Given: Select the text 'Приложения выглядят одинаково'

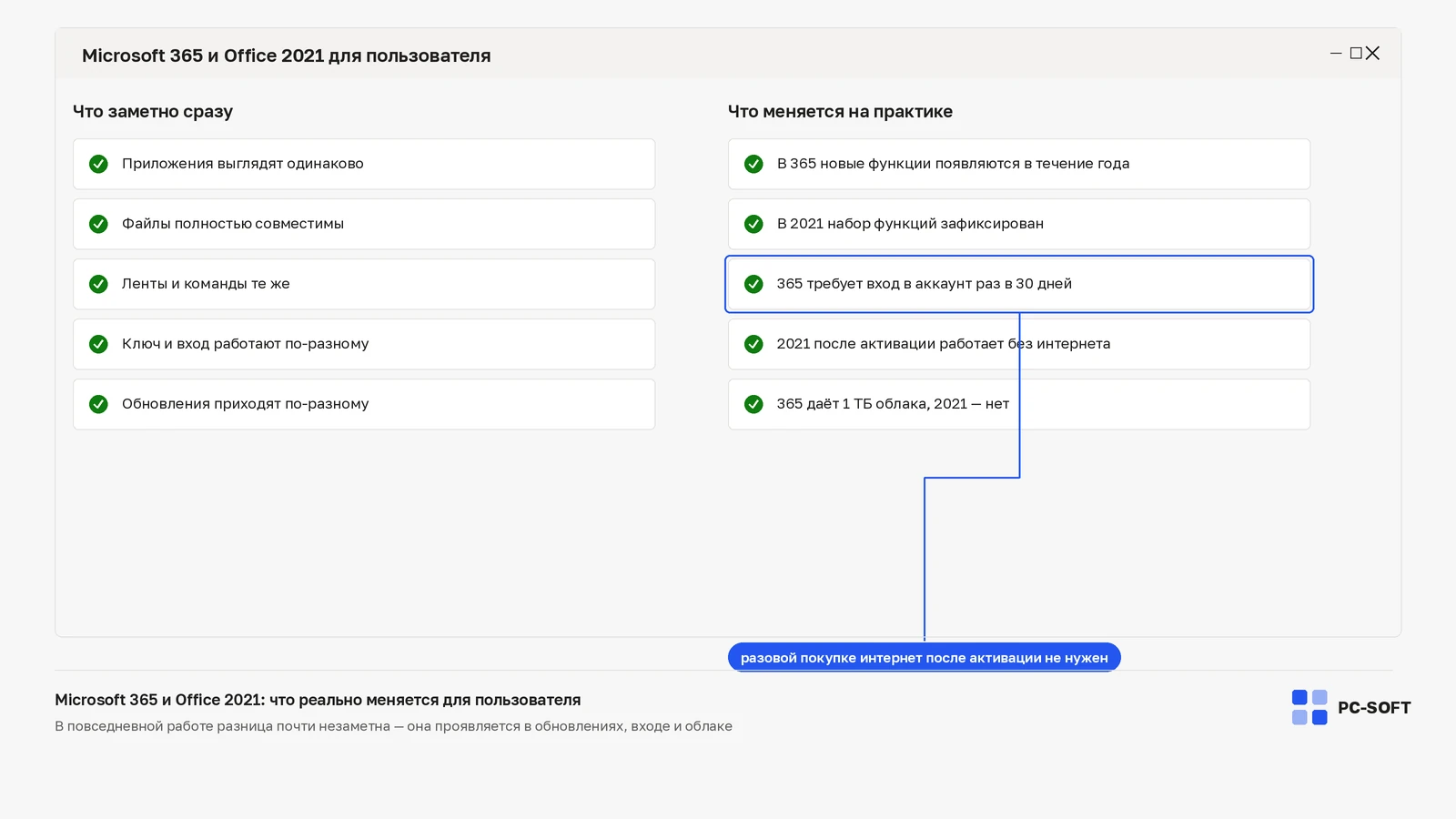Looking at the screenshot, I should pos(243,164).
